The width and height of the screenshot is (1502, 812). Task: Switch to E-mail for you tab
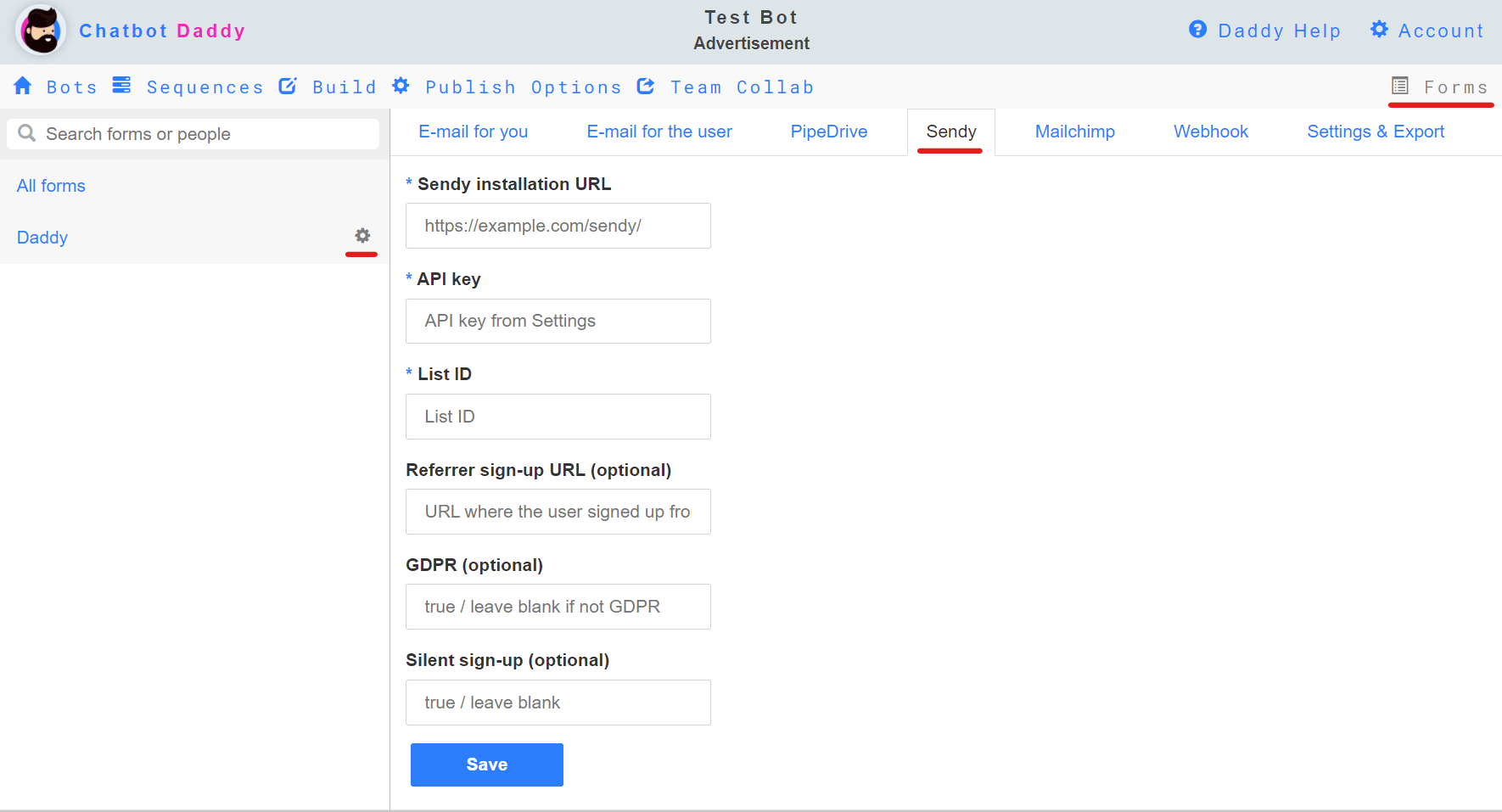pos(474,132)
